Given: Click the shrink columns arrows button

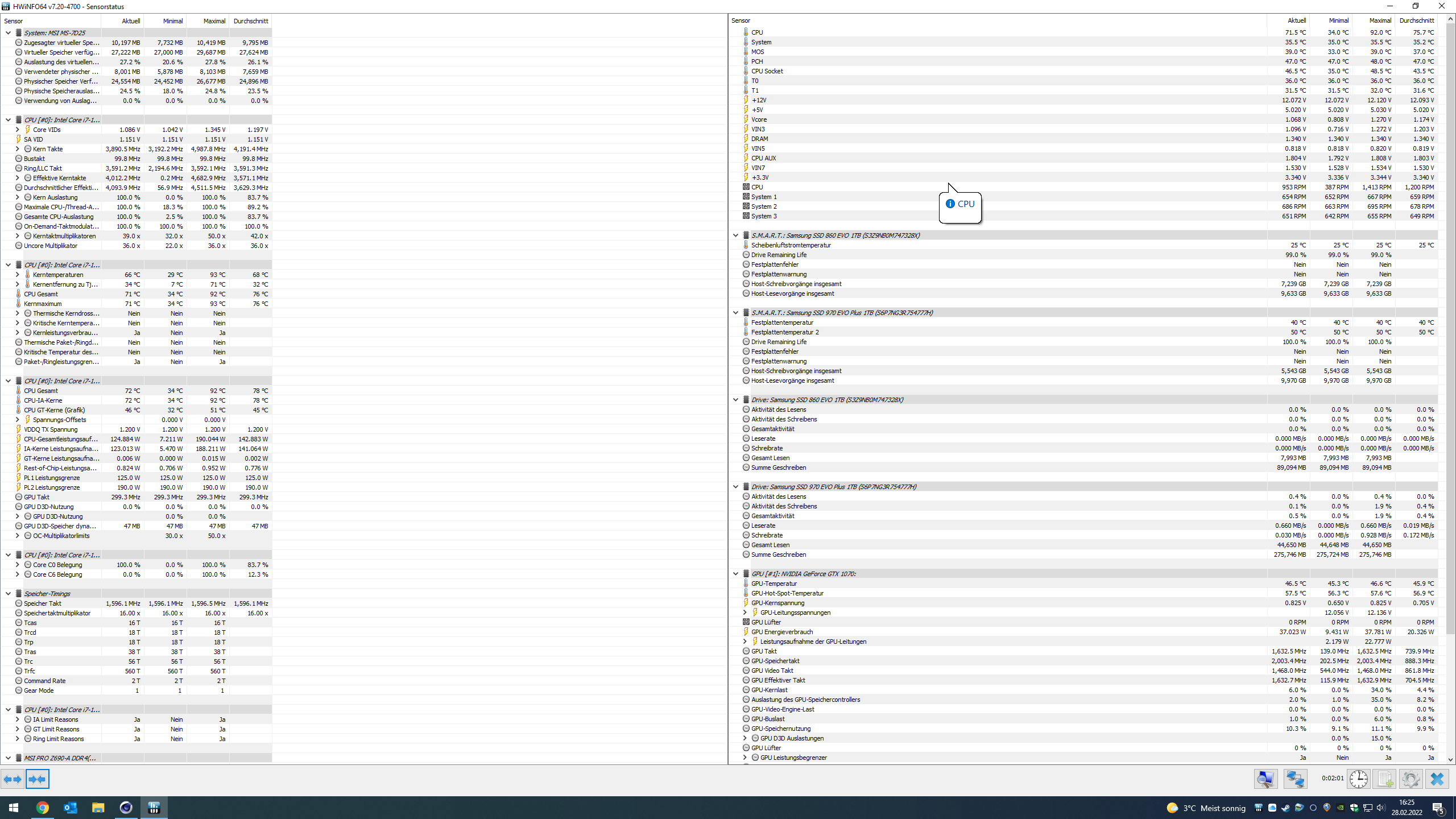Looking at the screenshot, I should tap(38, 779).
